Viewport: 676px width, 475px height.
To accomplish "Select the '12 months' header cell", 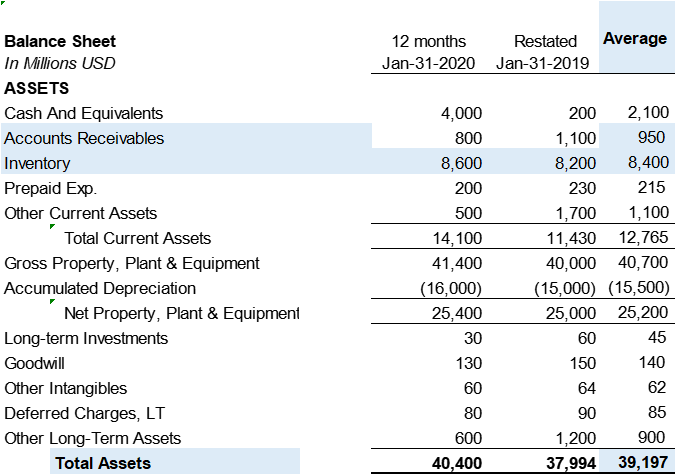I will click(x=429, y=41).
